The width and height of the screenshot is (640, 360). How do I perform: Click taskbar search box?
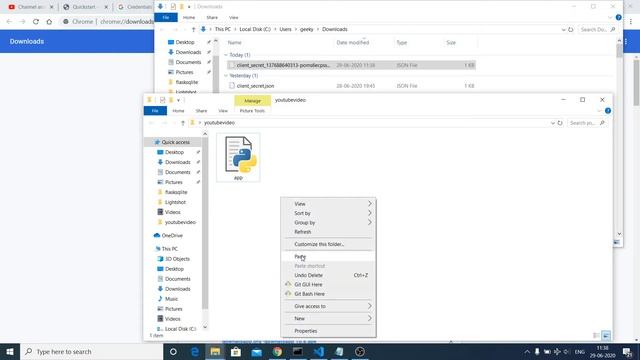[91, 351]
